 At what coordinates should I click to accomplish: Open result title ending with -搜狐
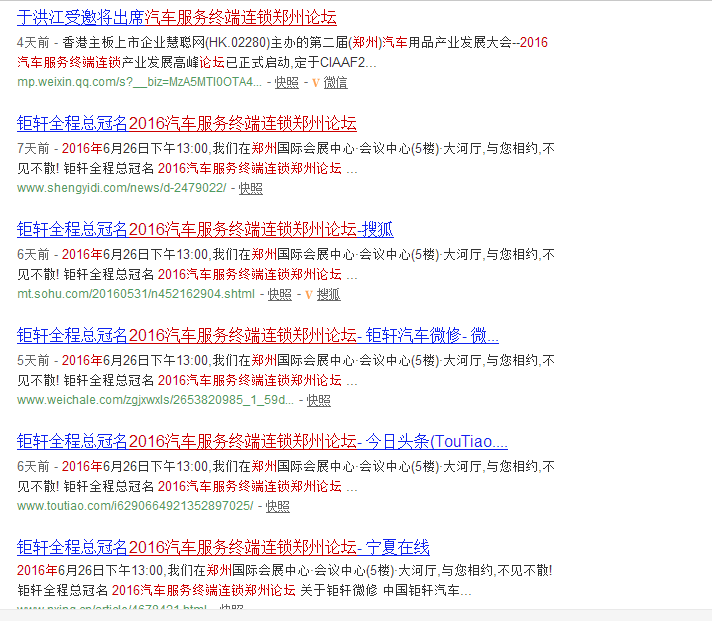click(x=205, y=229)
